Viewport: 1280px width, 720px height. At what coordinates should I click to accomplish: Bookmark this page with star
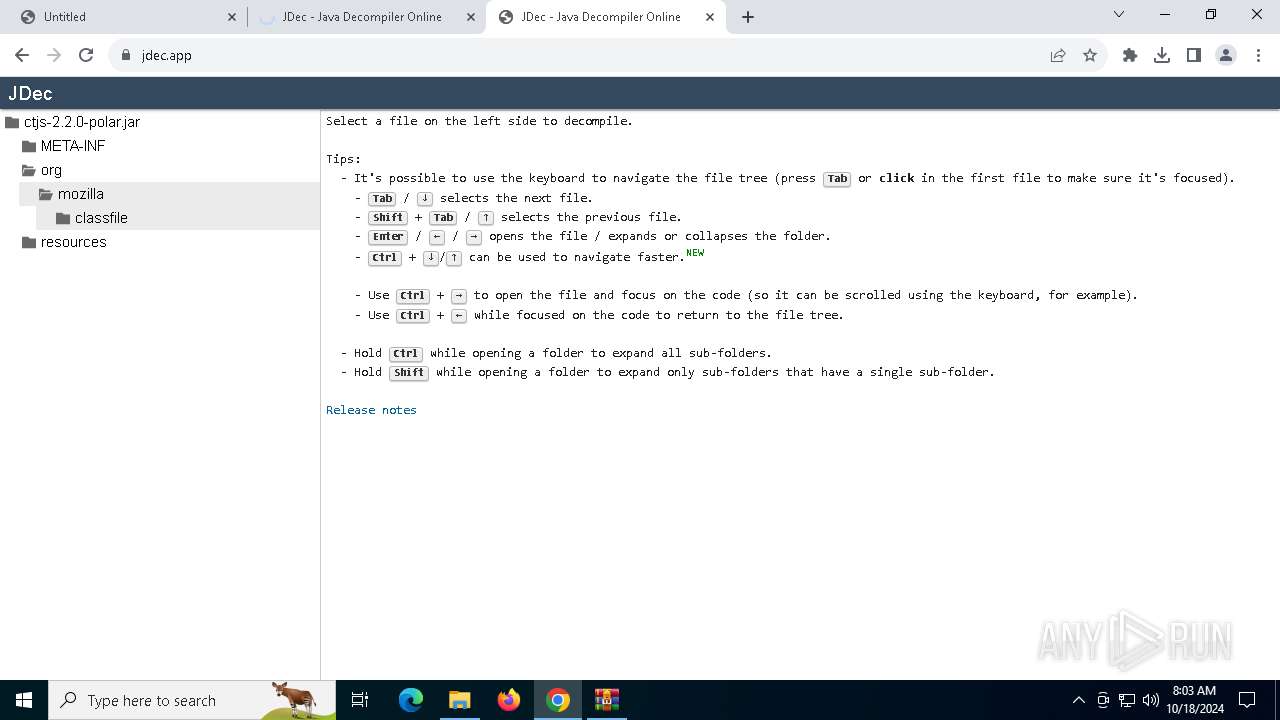point(1090,55)
